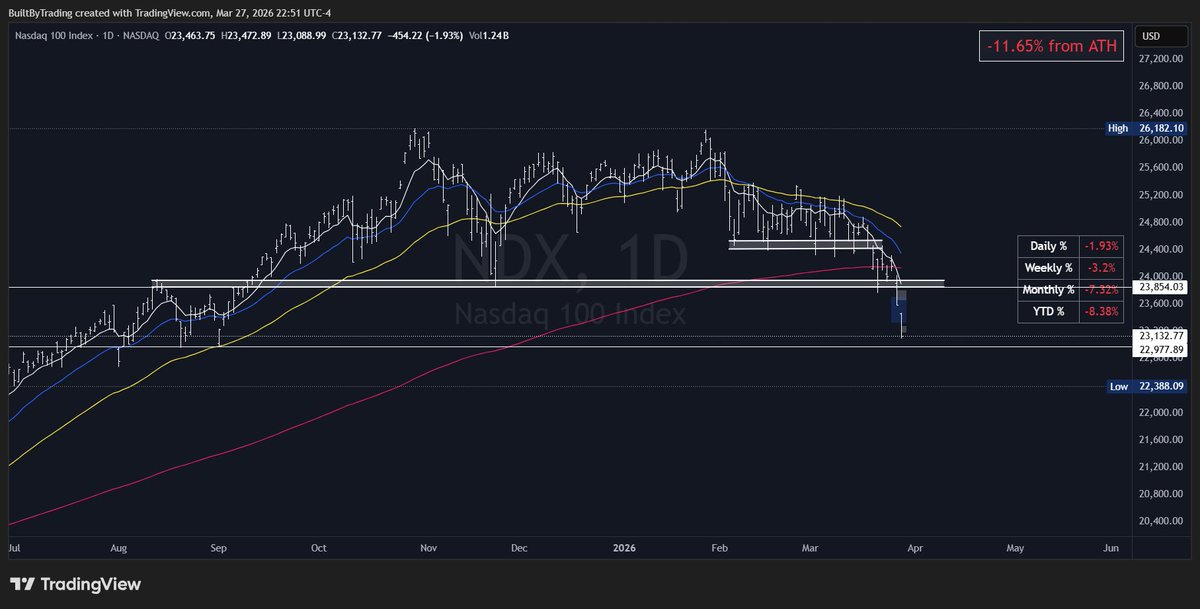Click the 'YTD %' row label
The width and height of the screenshot is (1200, 609).
[x=1049, y=310]
